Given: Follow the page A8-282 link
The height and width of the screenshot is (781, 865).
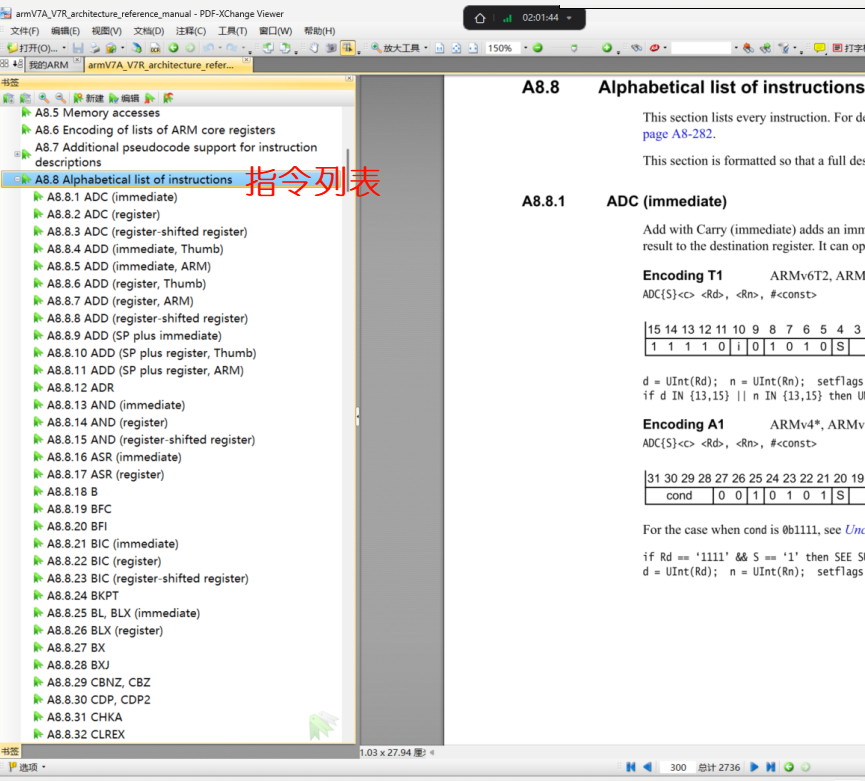Looking at the screenshot, I should point(678,134).
